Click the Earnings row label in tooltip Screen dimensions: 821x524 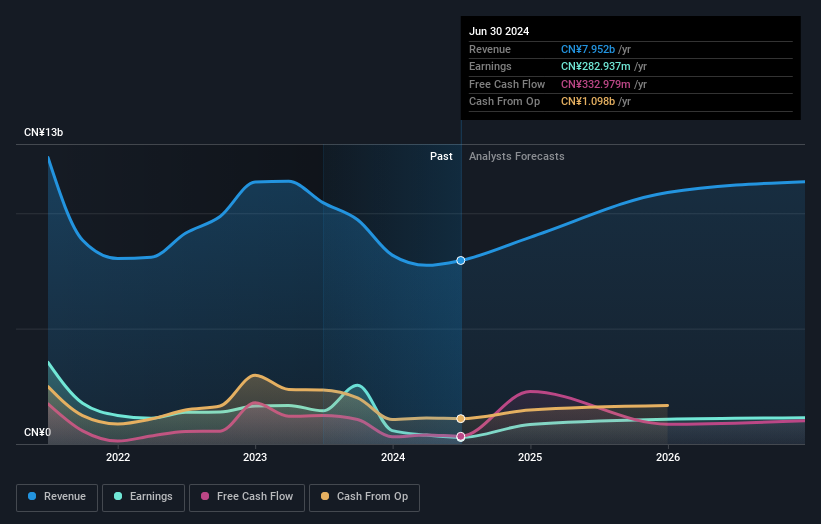point(490,66)
